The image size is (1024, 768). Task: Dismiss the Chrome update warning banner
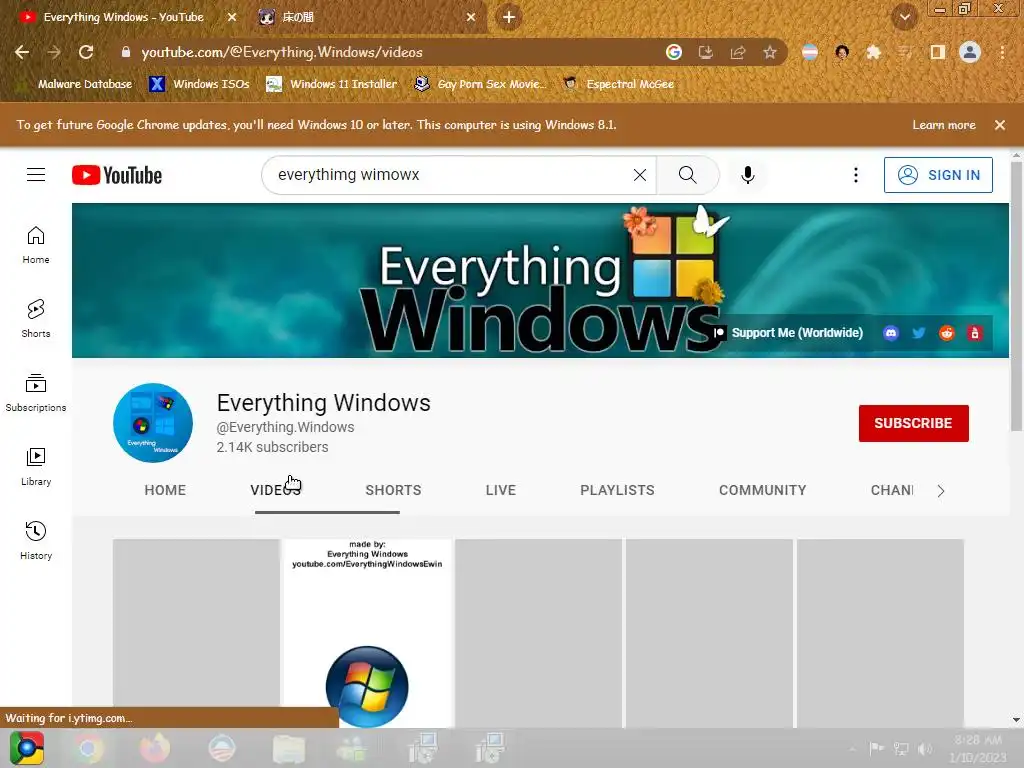(x=1000, y=125)
